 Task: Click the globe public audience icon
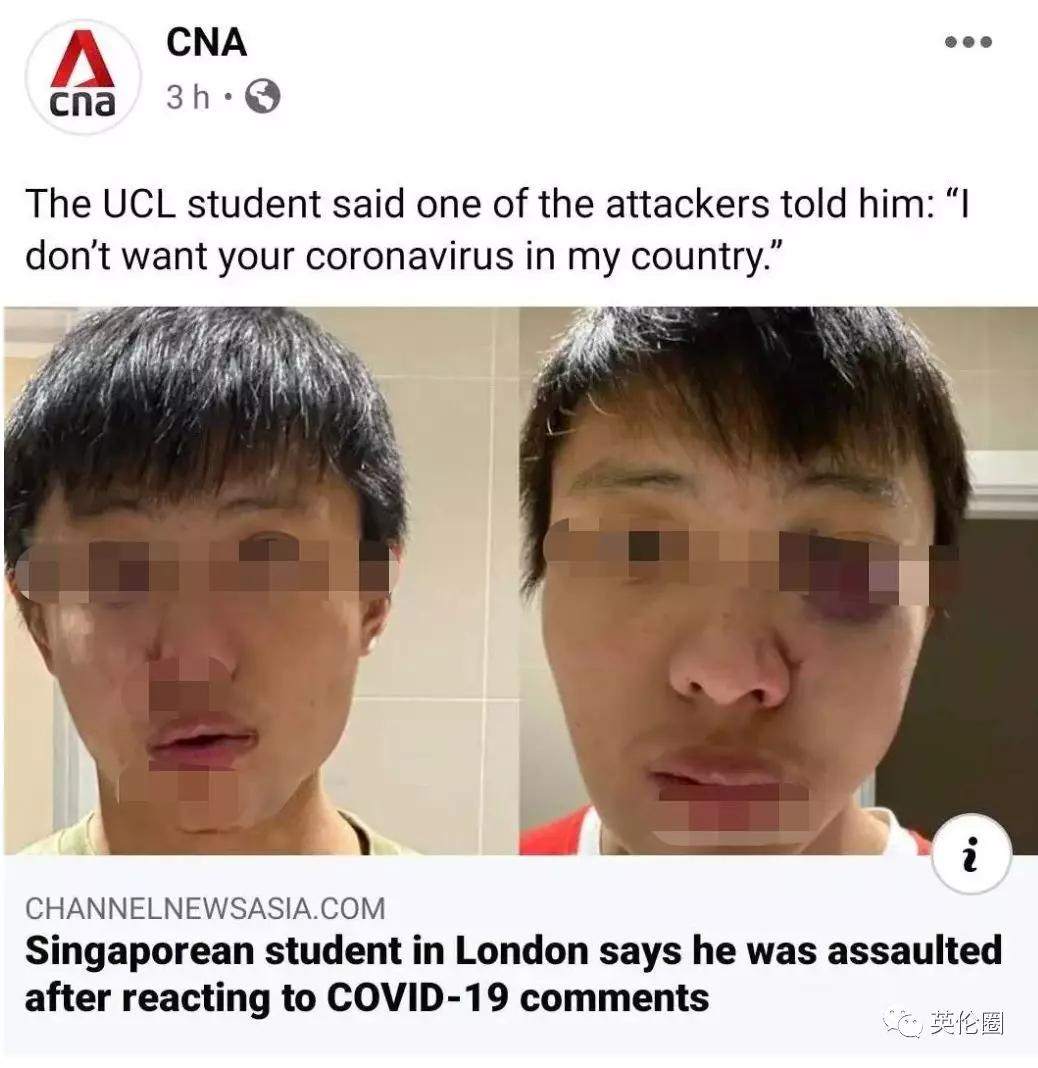click(x=262, y=96)
